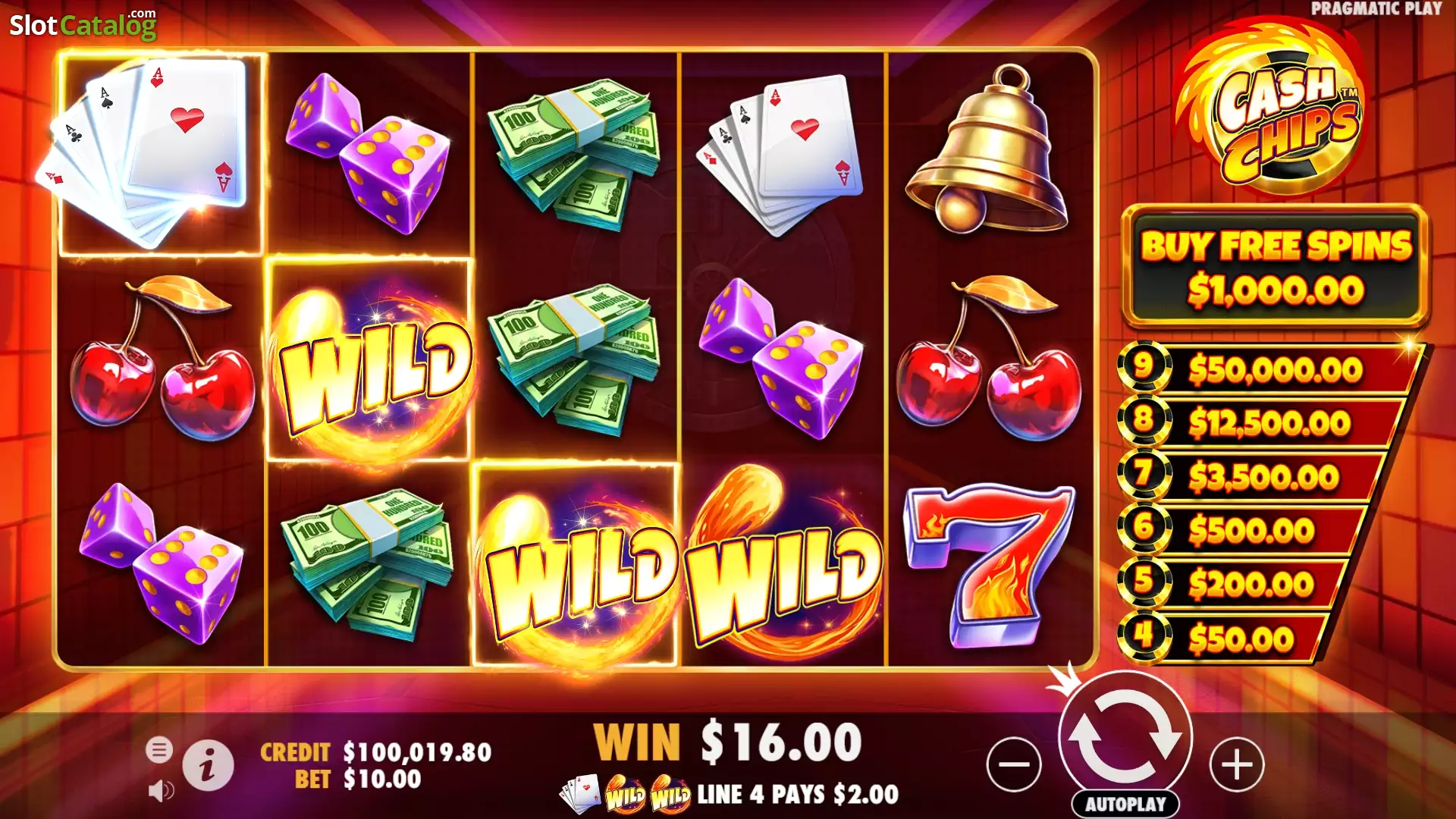Click the highlighted aces cards symbol
The height and width of the screenshot is (819, 1456).
161,154
